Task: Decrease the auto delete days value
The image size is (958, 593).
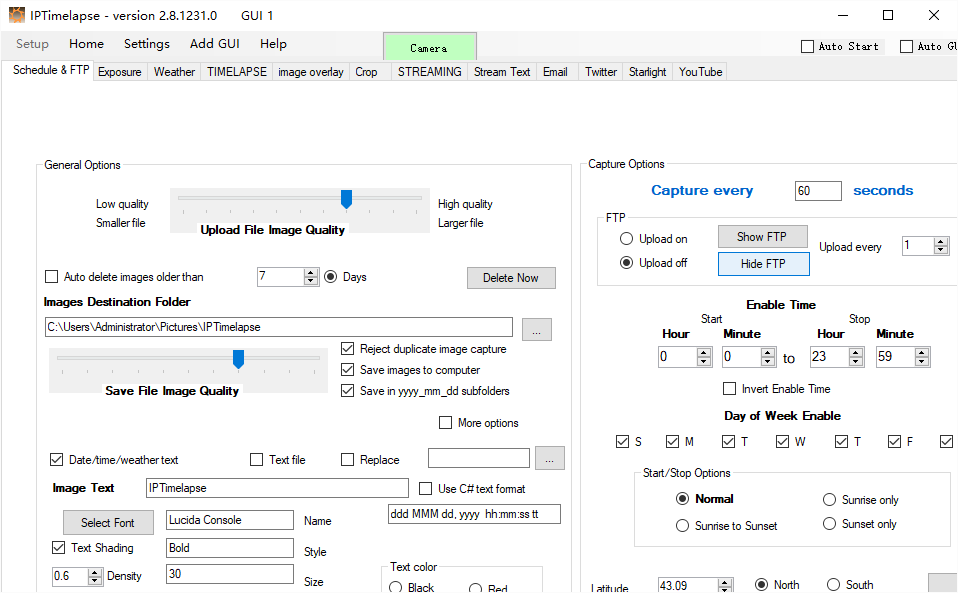Action: click(311, 281)
